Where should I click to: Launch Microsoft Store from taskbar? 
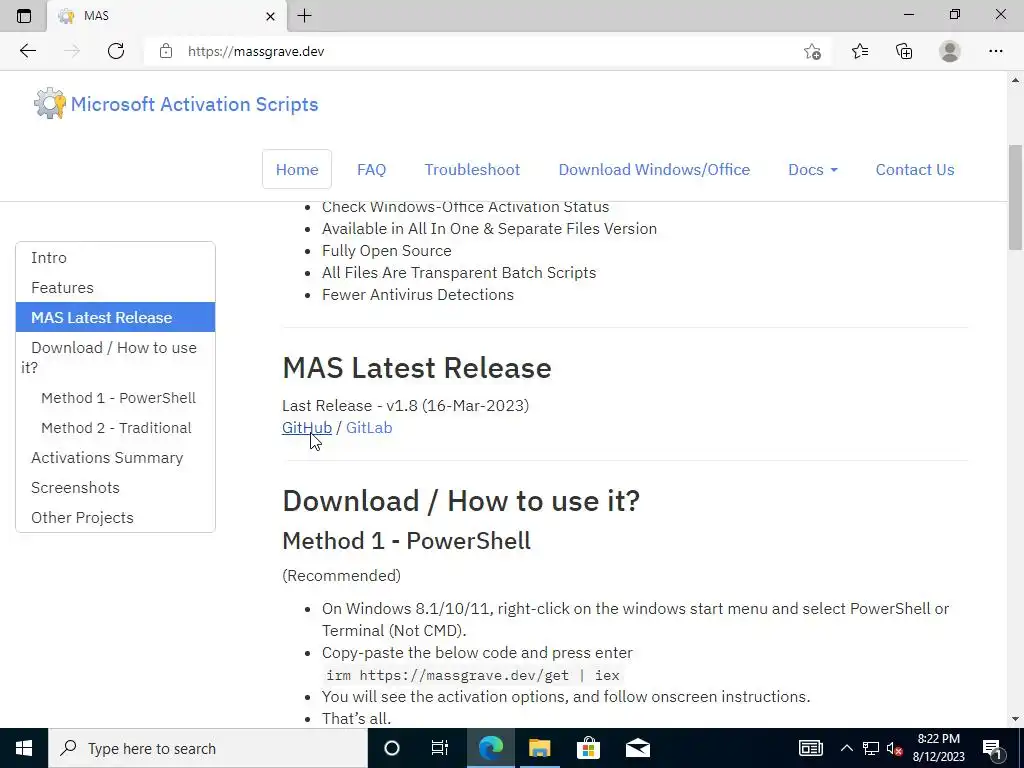point(588,748)
